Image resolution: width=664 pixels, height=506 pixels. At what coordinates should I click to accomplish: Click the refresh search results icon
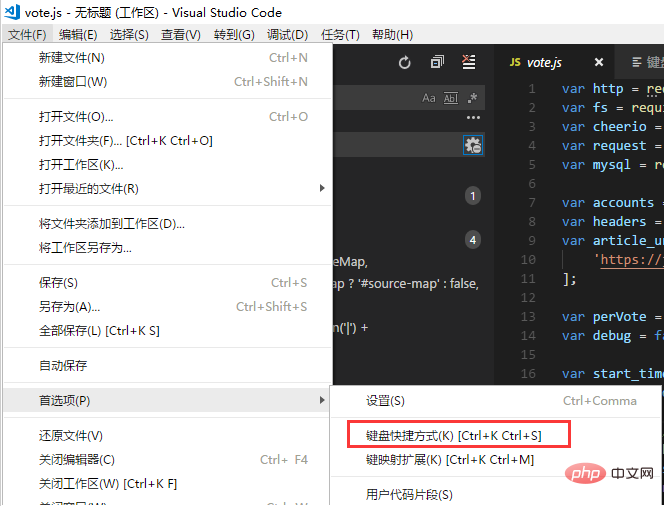pyautogui.click(x=404, y=63)
